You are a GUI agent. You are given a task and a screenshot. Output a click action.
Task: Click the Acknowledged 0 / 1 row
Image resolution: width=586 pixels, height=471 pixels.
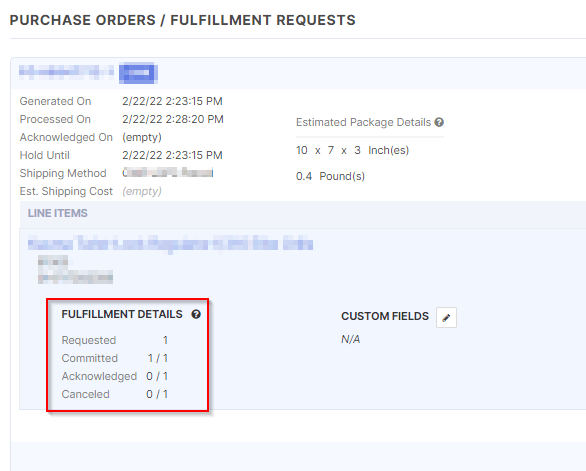pos(115,376)
